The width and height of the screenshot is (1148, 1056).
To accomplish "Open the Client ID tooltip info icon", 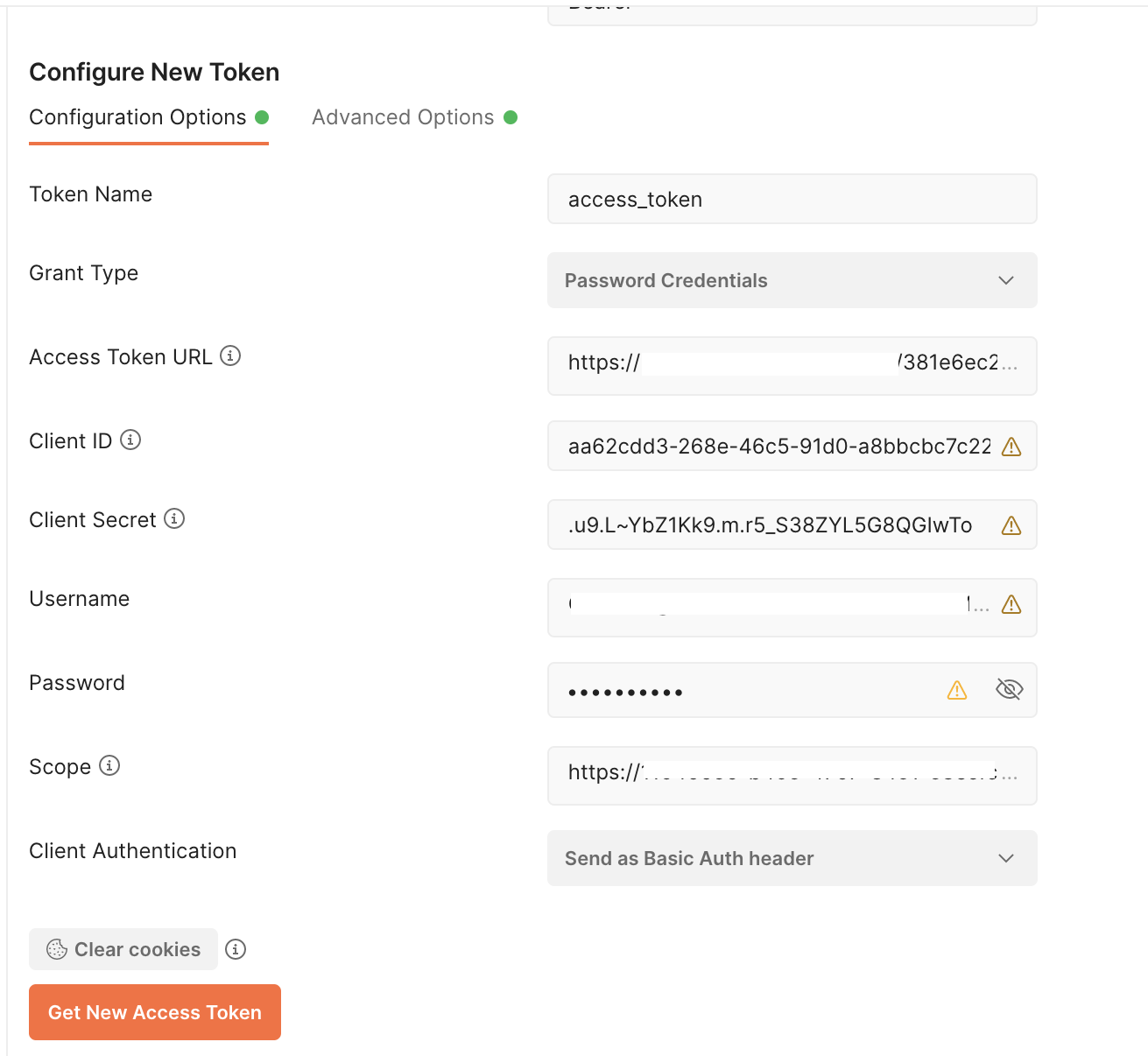I will pyautogui.click(x=130, y=440).
